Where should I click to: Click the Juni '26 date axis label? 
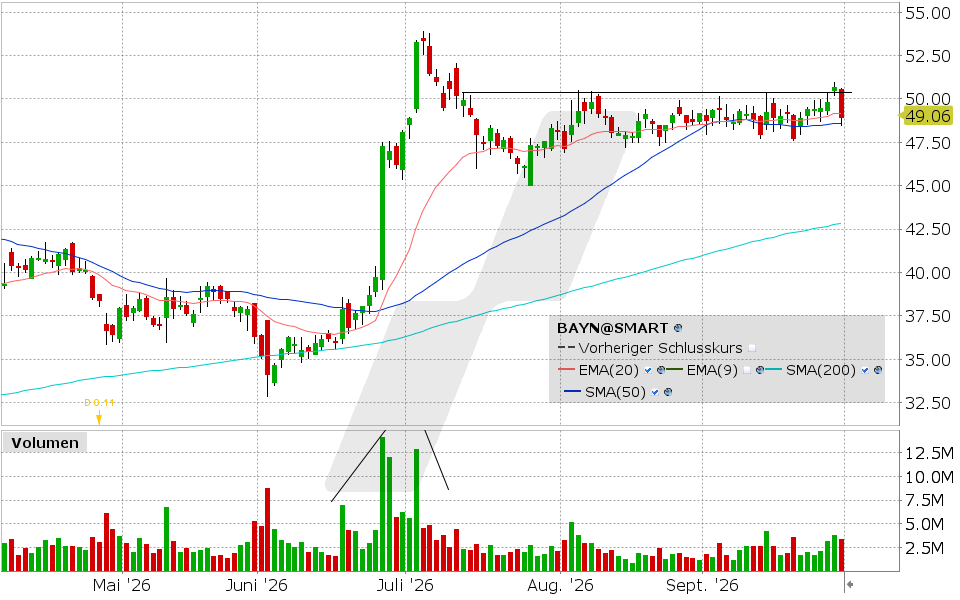click(x=257, y=585)
